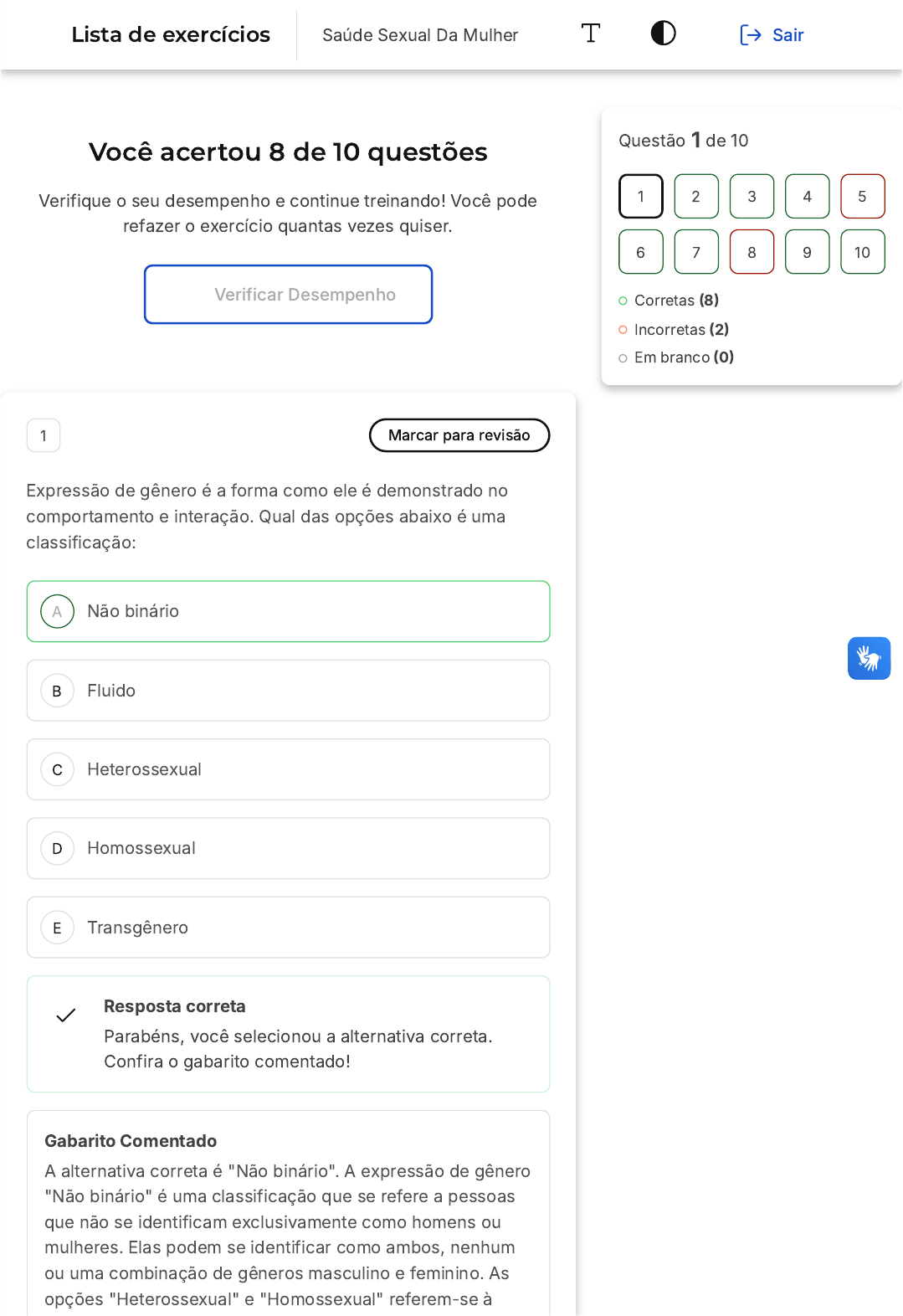The width and height of the screenshot is (903, 1316).
Task: Select option B Fluido
Action: coord(288,691)
